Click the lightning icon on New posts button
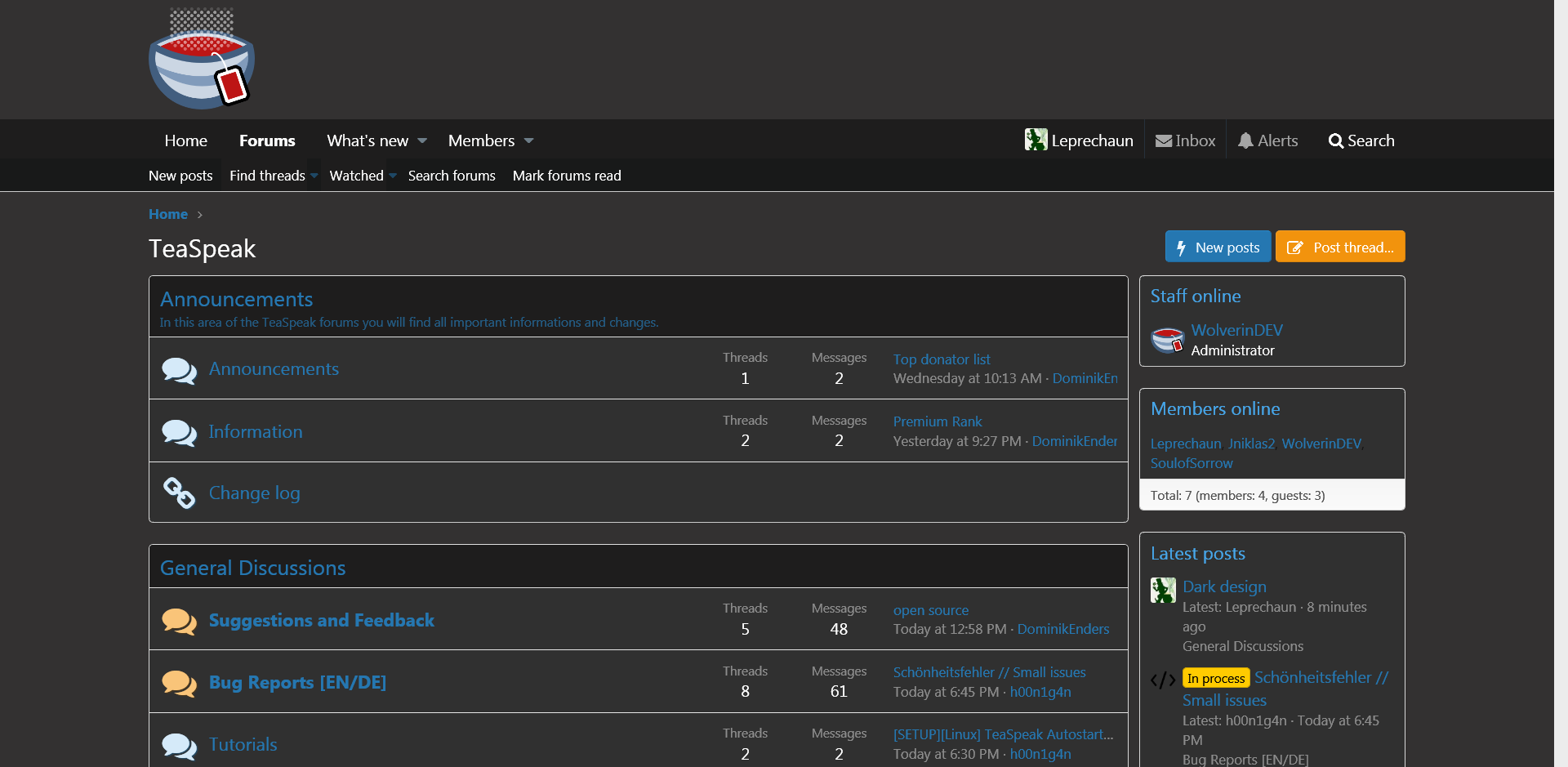 coord(1181,247)
